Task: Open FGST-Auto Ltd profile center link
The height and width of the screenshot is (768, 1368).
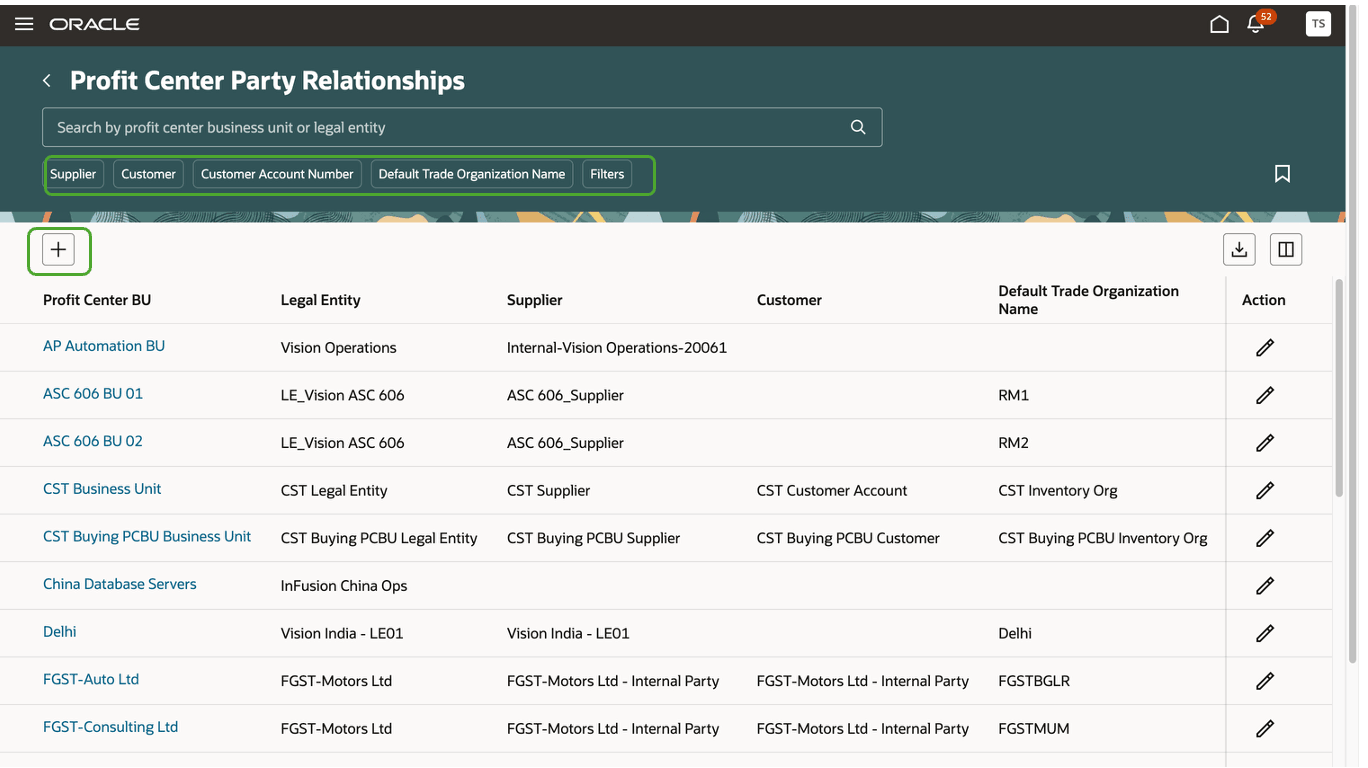Action: pos(91,679)
